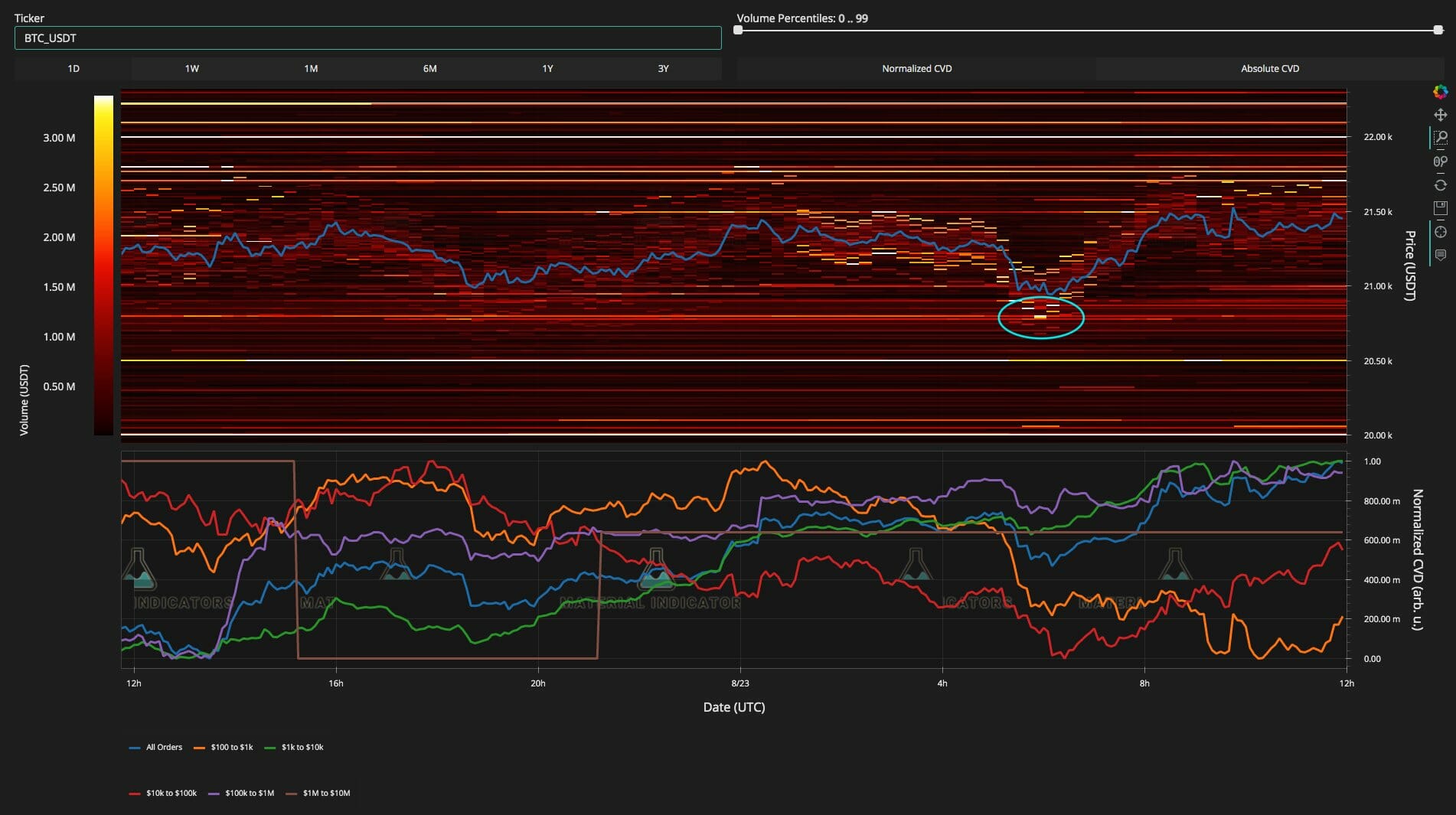Click the 3.00 M volume scale label
The height and width of the screenshot is (815, 1456).
(x=59, y=138)
